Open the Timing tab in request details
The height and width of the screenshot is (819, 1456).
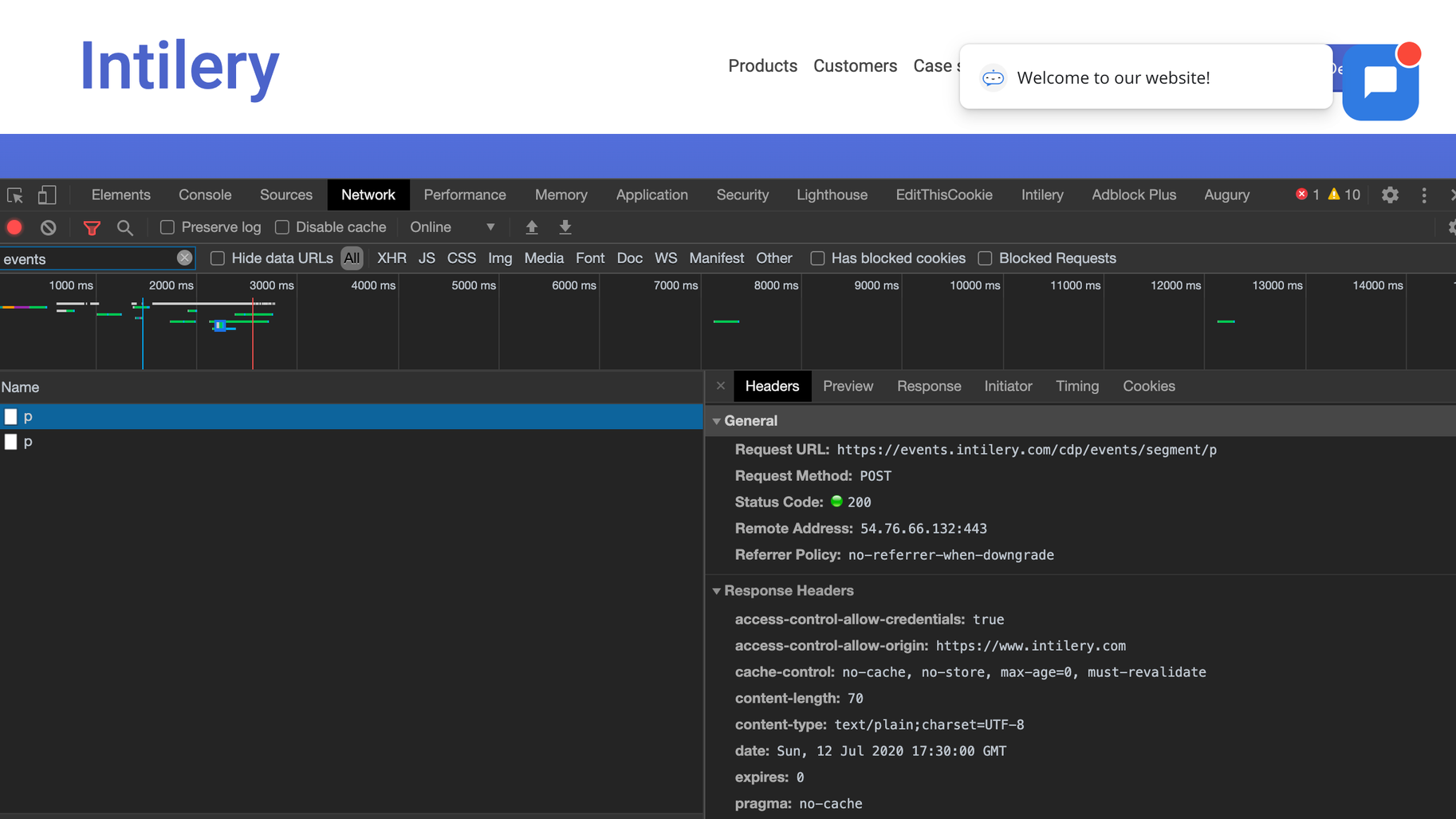tap(1076, 386)
